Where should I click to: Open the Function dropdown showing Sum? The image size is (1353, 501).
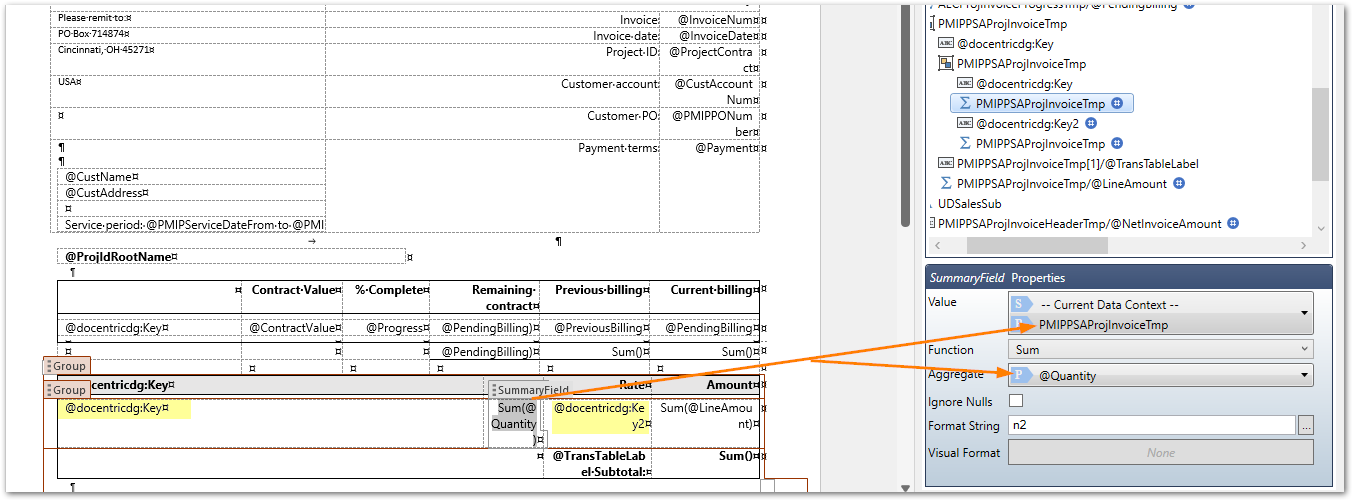click(x=1303, y=349)
